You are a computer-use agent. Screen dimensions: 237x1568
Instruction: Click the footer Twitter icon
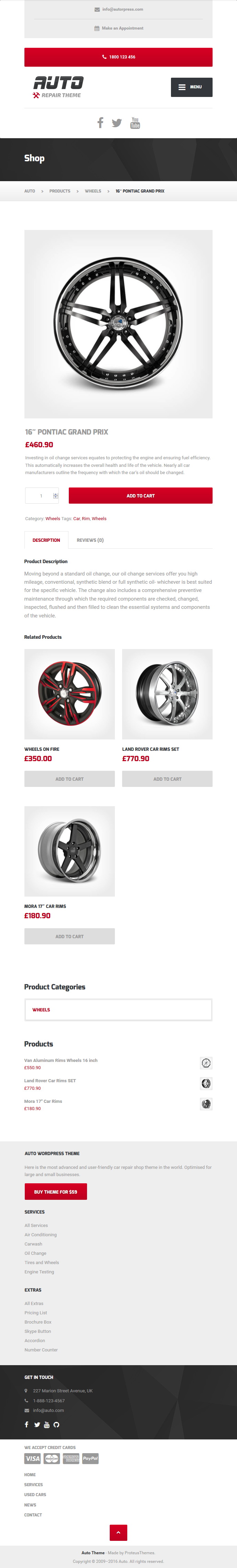coord(37,1425)
